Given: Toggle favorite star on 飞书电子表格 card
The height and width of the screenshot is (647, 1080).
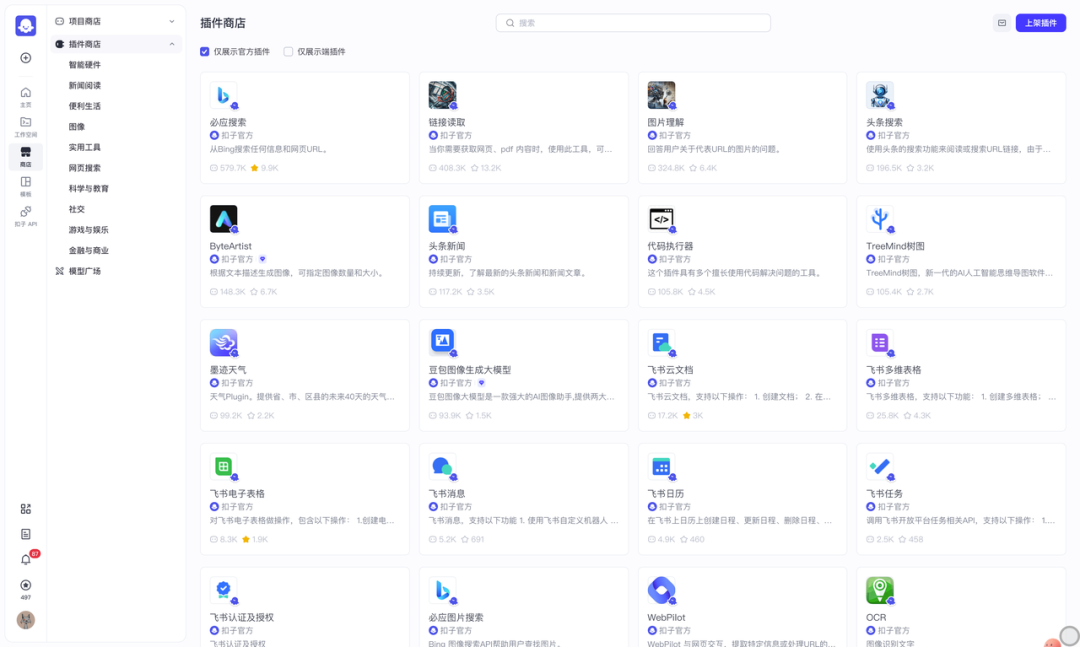Looking at the screenshot, I should pyautogui.click(x=246, y=540).
